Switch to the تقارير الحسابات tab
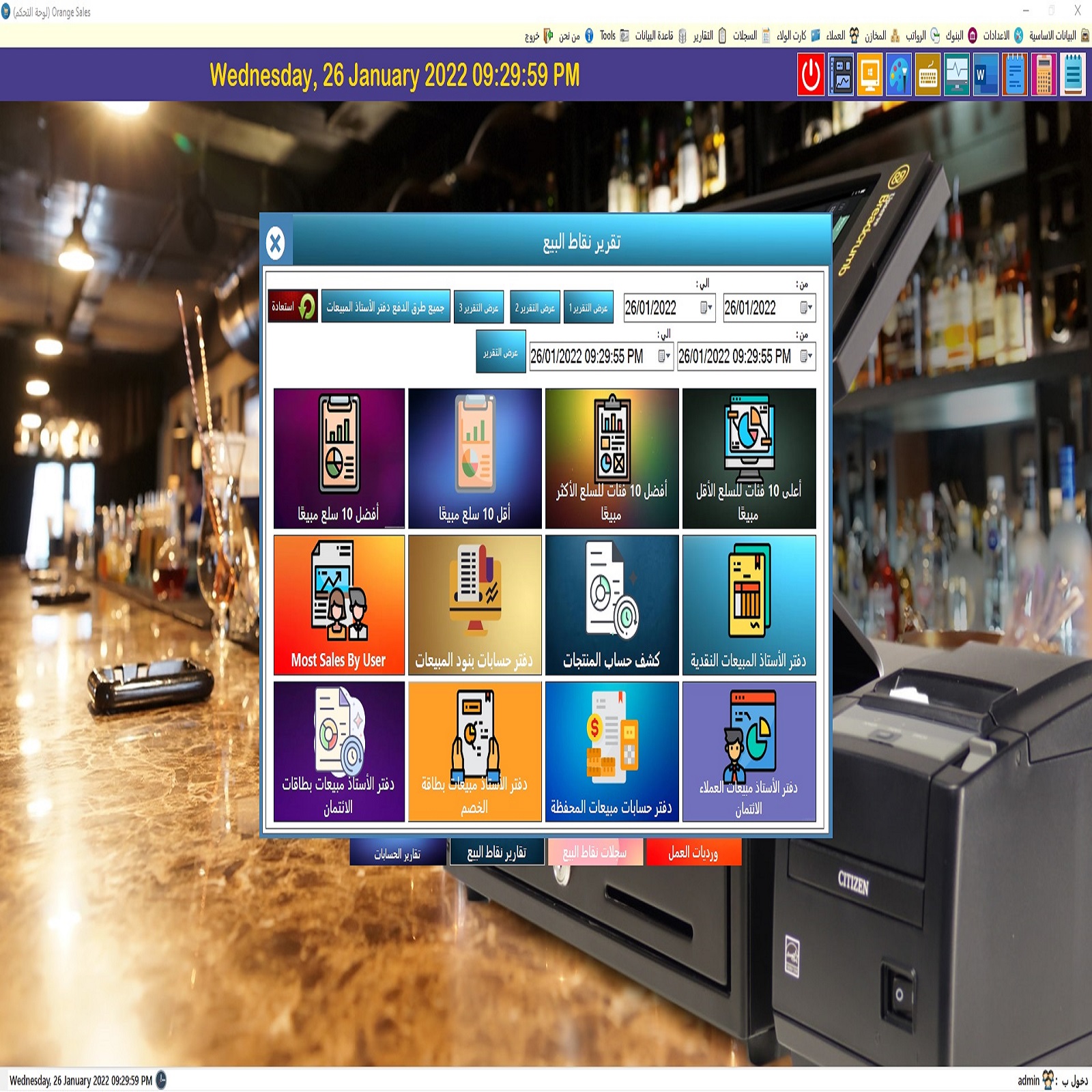Viewport: 1092px width, 1092px height. [x=398, y=853]
